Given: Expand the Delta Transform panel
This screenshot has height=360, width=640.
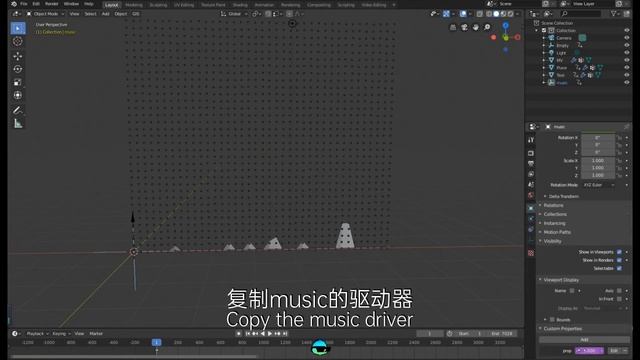Looking at the screenshot, I should tap(564, 196).
